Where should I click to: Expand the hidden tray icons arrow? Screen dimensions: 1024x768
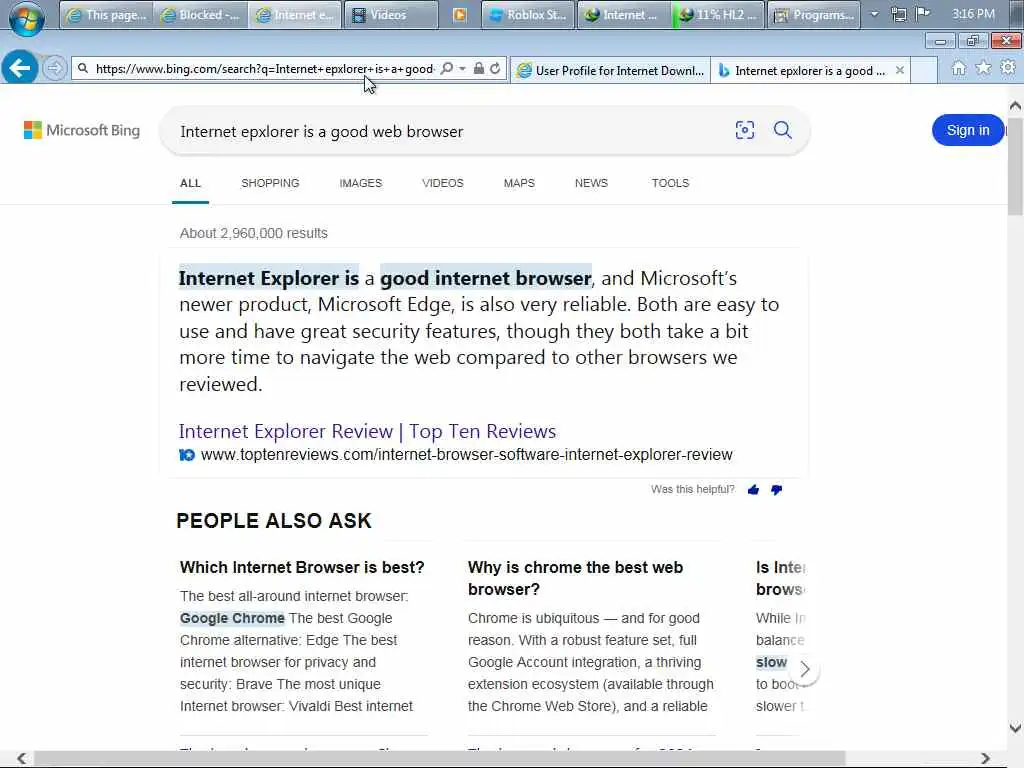(x=874, y=14)
